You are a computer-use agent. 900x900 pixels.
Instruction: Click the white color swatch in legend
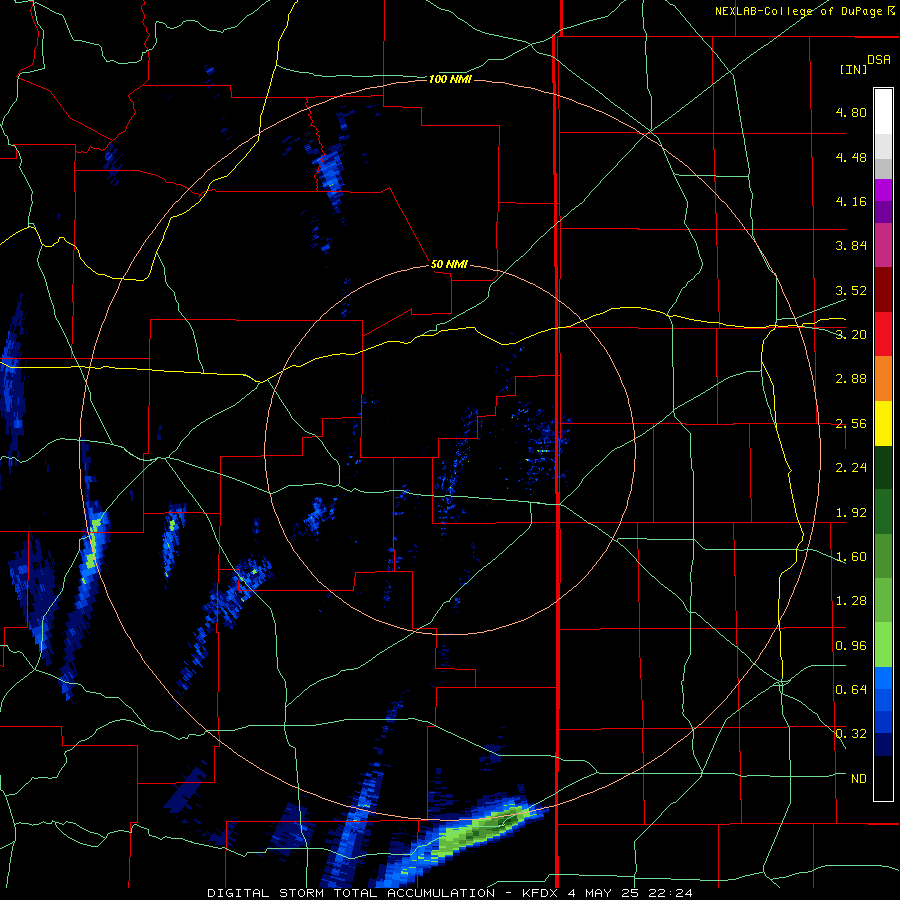[883, 112]
